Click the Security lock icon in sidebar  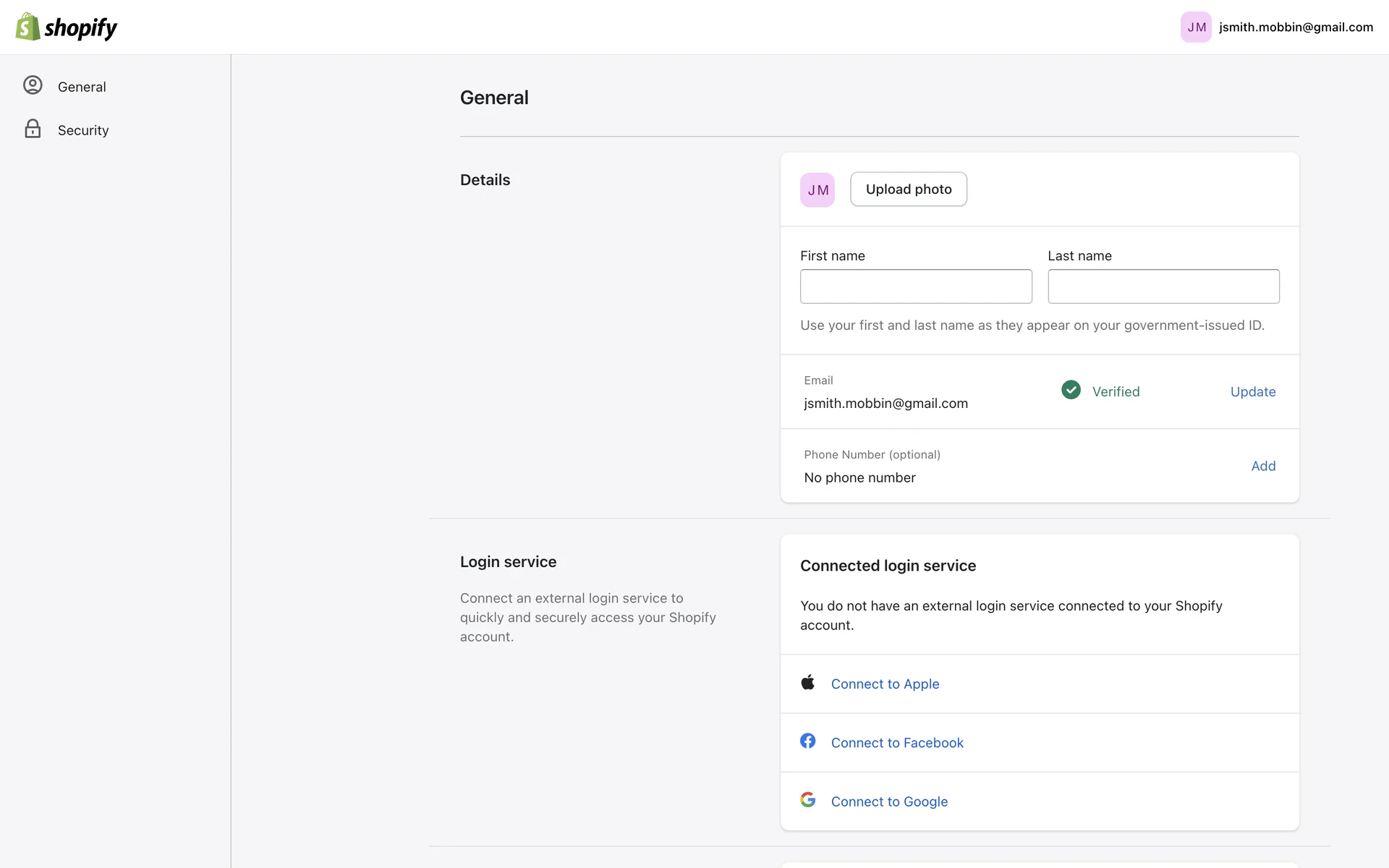tap(33, 129)
